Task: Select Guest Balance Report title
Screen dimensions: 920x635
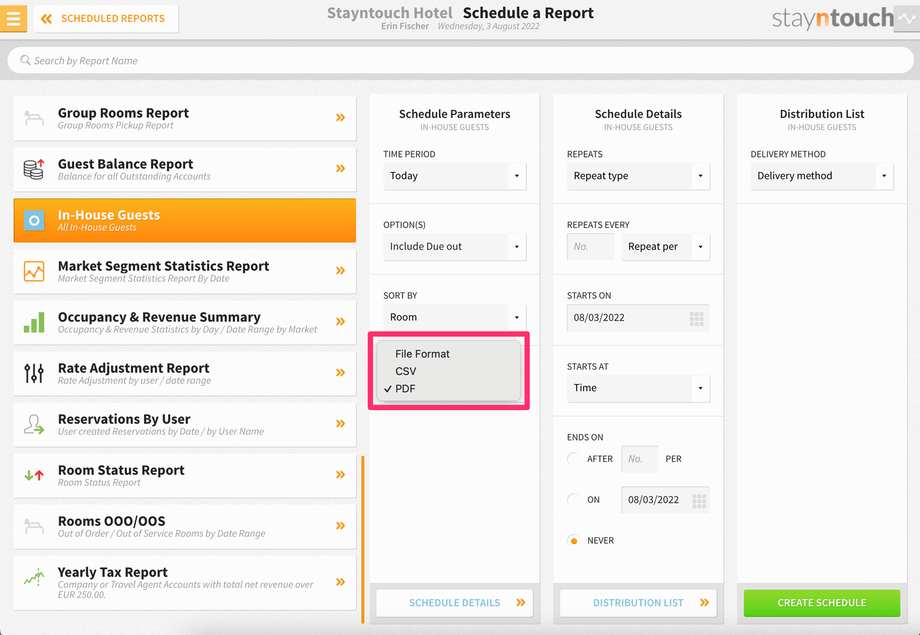Action: tap(126, 164)
